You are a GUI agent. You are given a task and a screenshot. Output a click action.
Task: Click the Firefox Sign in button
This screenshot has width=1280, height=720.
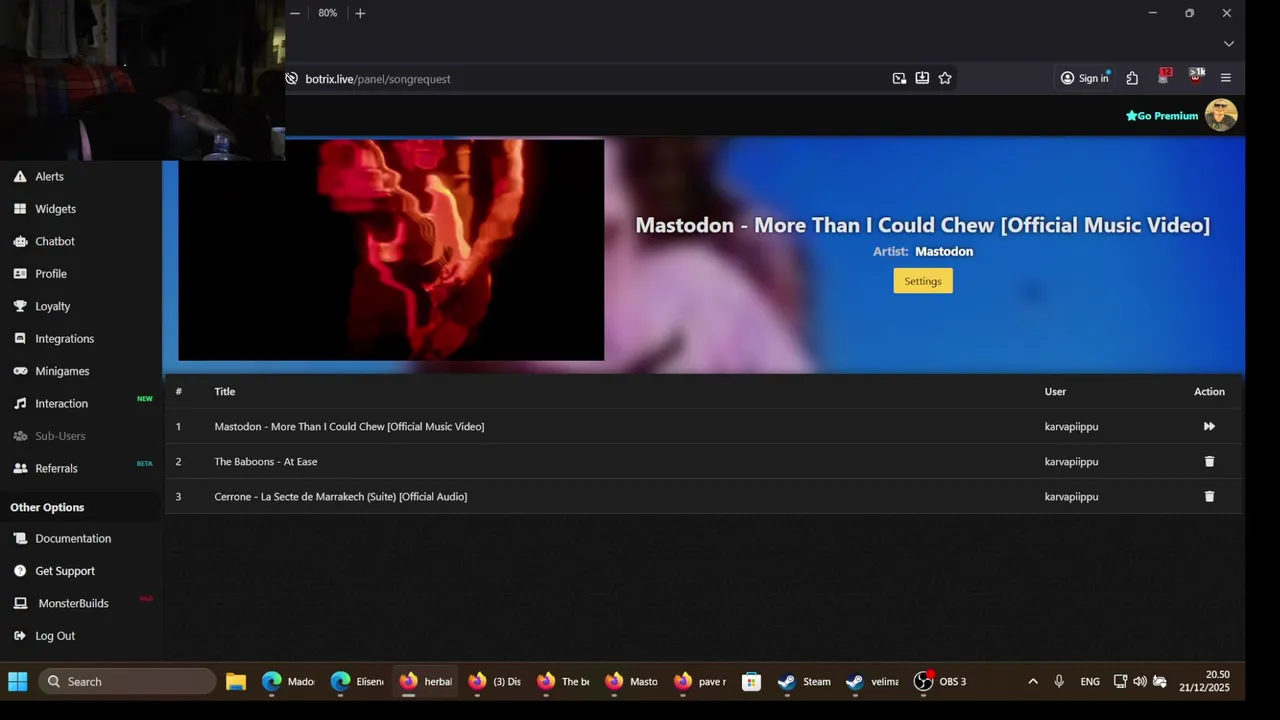pos(1085,78)
